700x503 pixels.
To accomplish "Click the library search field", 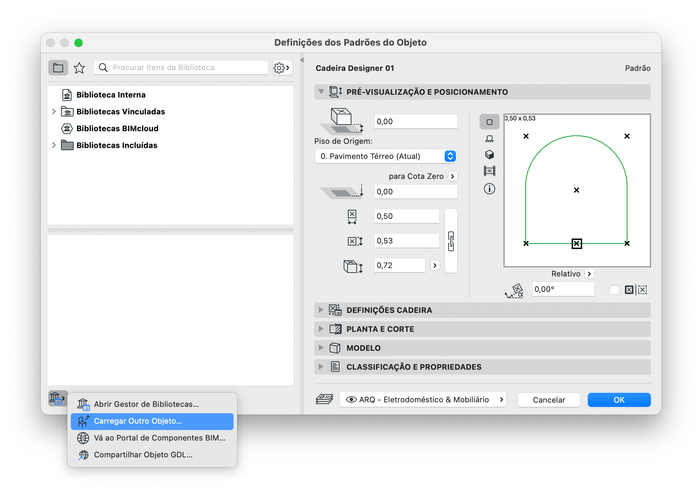I will (x=181, y=68).
